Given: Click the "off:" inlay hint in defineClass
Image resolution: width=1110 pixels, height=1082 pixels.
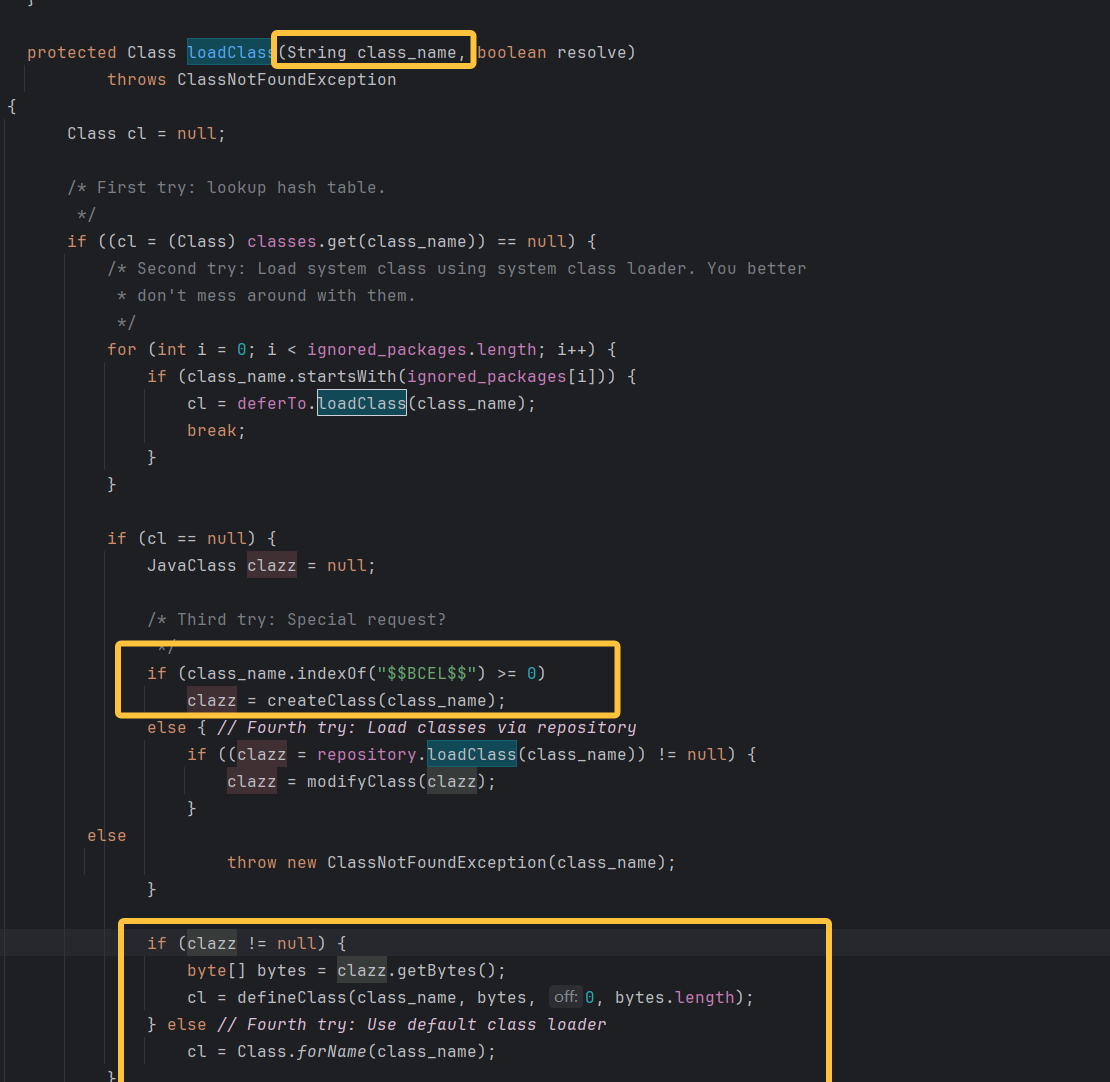Looking at the screenshot, I should click(566, 997).
